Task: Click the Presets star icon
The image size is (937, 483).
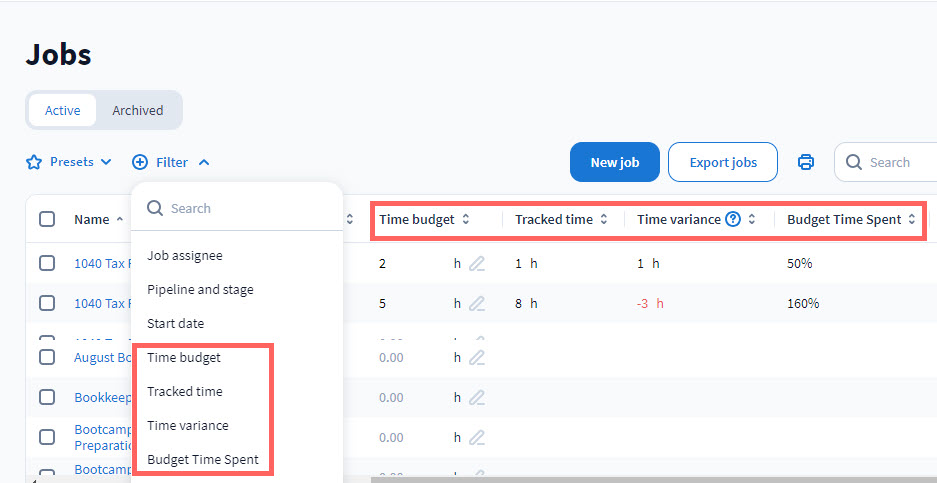Action: tap(34, 162)
